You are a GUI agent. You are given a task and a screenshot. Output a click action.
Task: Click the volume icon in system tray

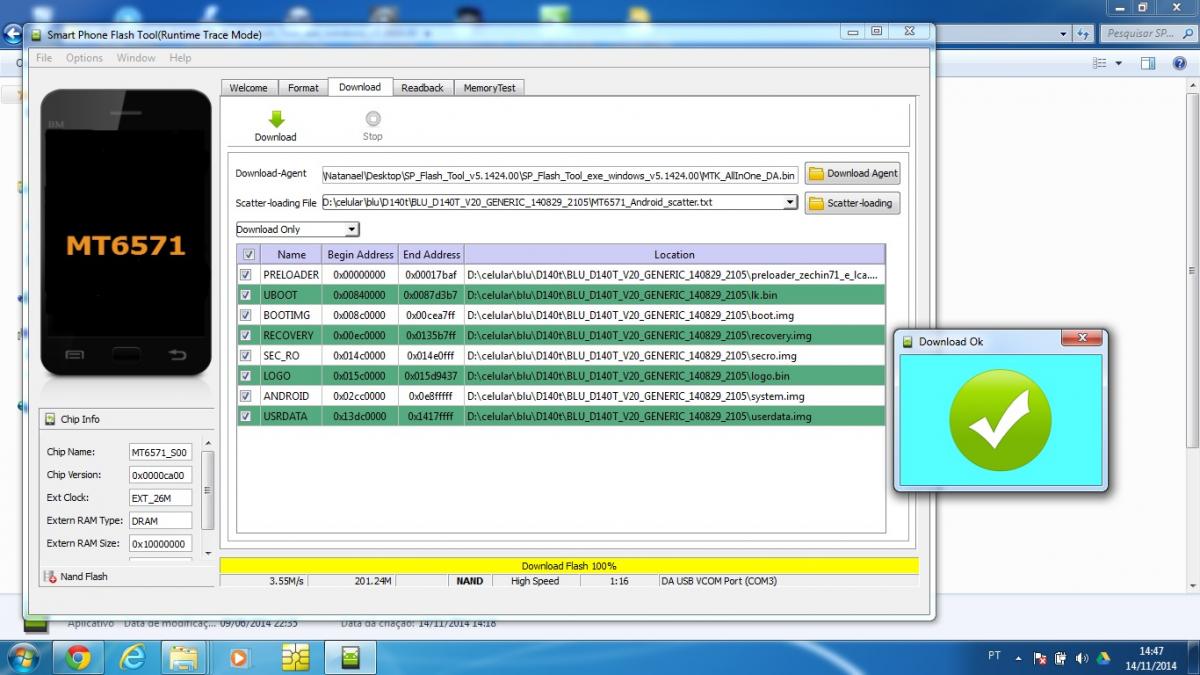(x=1081, y=658)
